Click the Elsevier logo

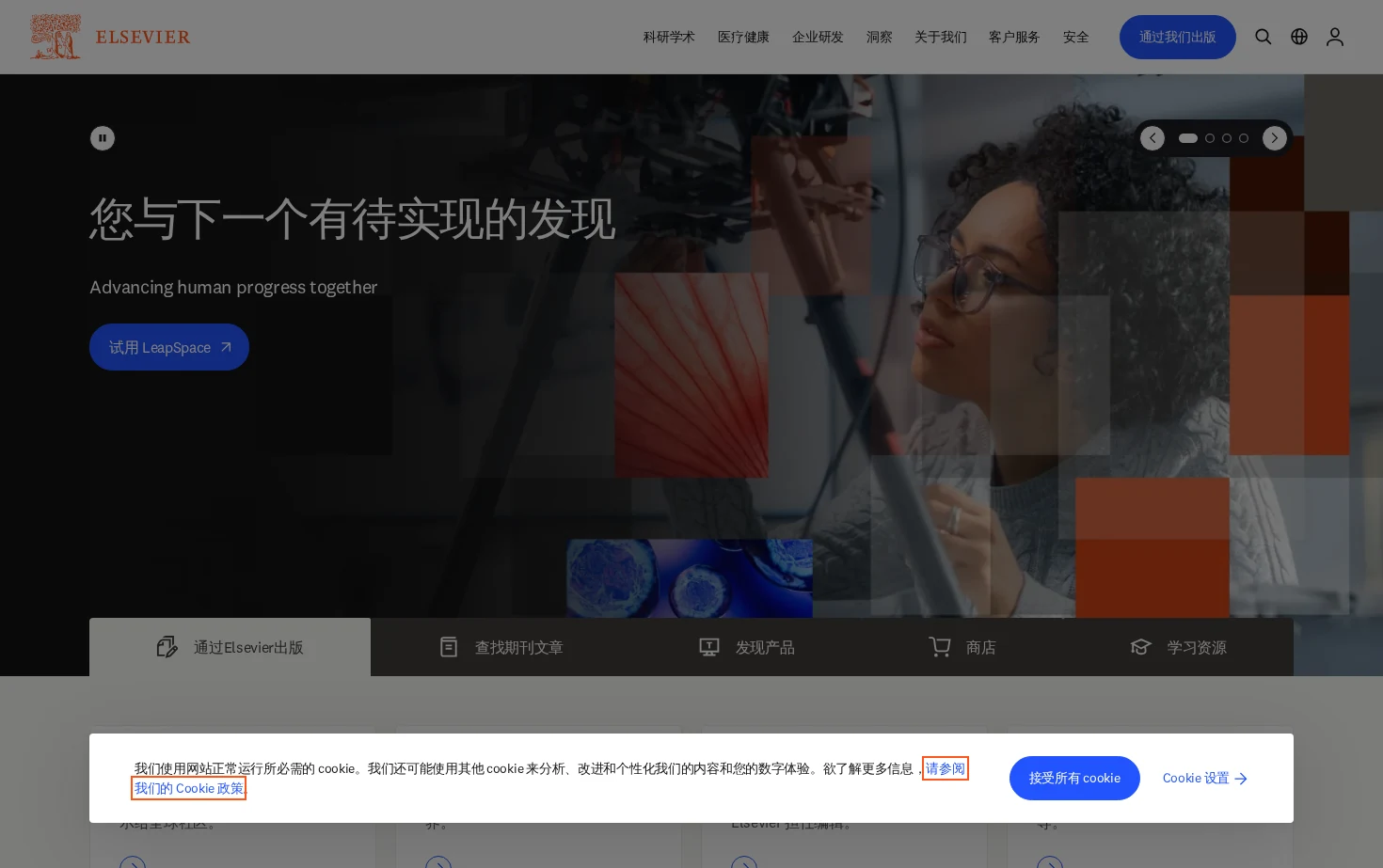pos(110,37)
